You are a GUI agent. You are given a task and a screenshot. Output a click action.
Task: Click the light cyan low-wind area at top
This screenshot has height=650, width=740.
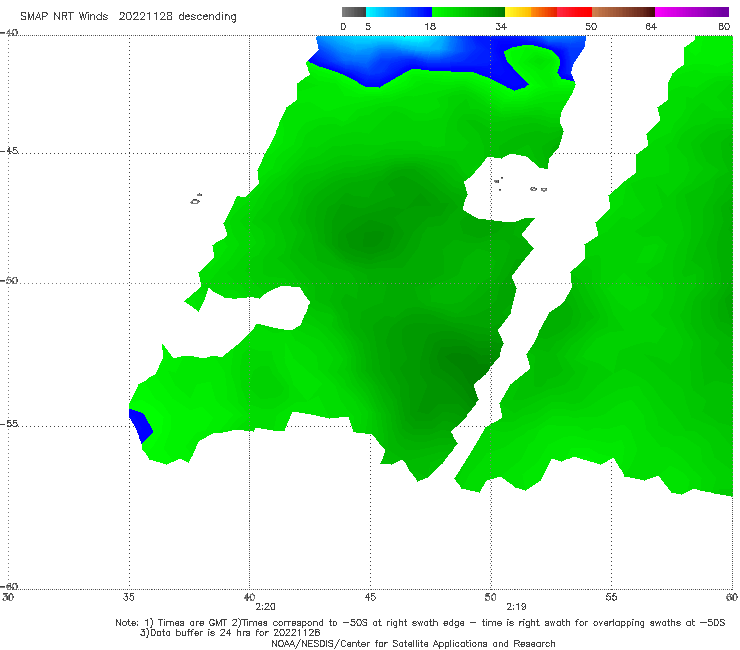pos(415,43)
